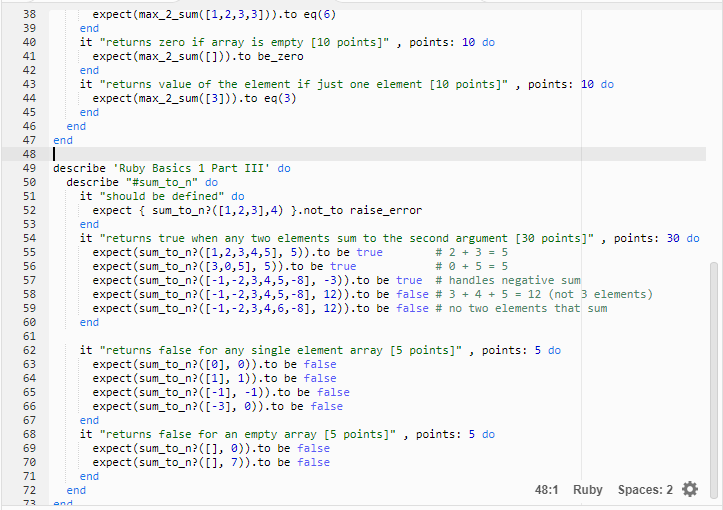The height and width of the screenshot is (510, 723).
Task: Click comment '# 2 + 3 = 5'
Action: pyautogui.click(x=472, y=252)
